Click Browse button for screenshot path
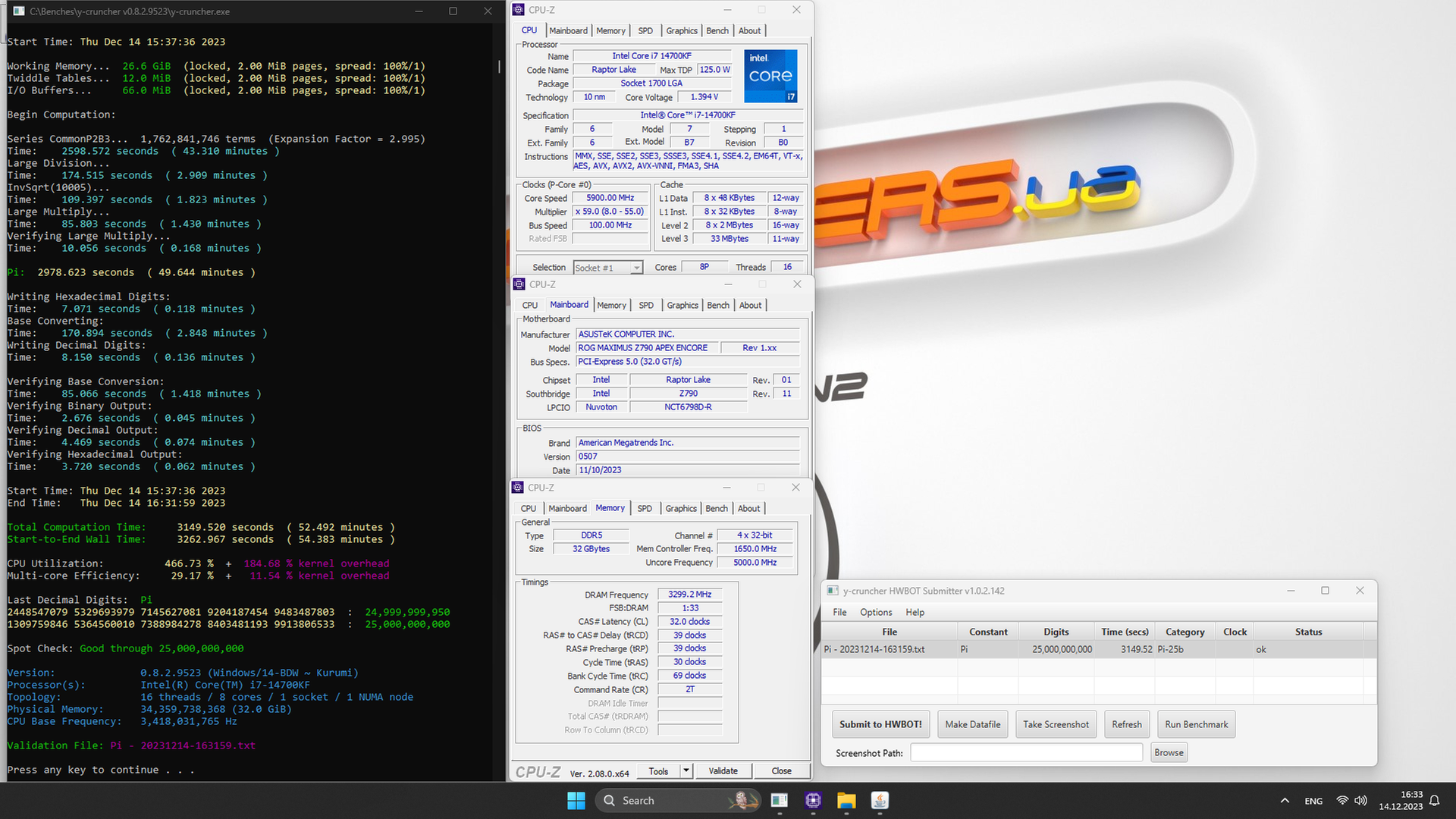The image size is (1456, 819). [x=1169, y=752]
